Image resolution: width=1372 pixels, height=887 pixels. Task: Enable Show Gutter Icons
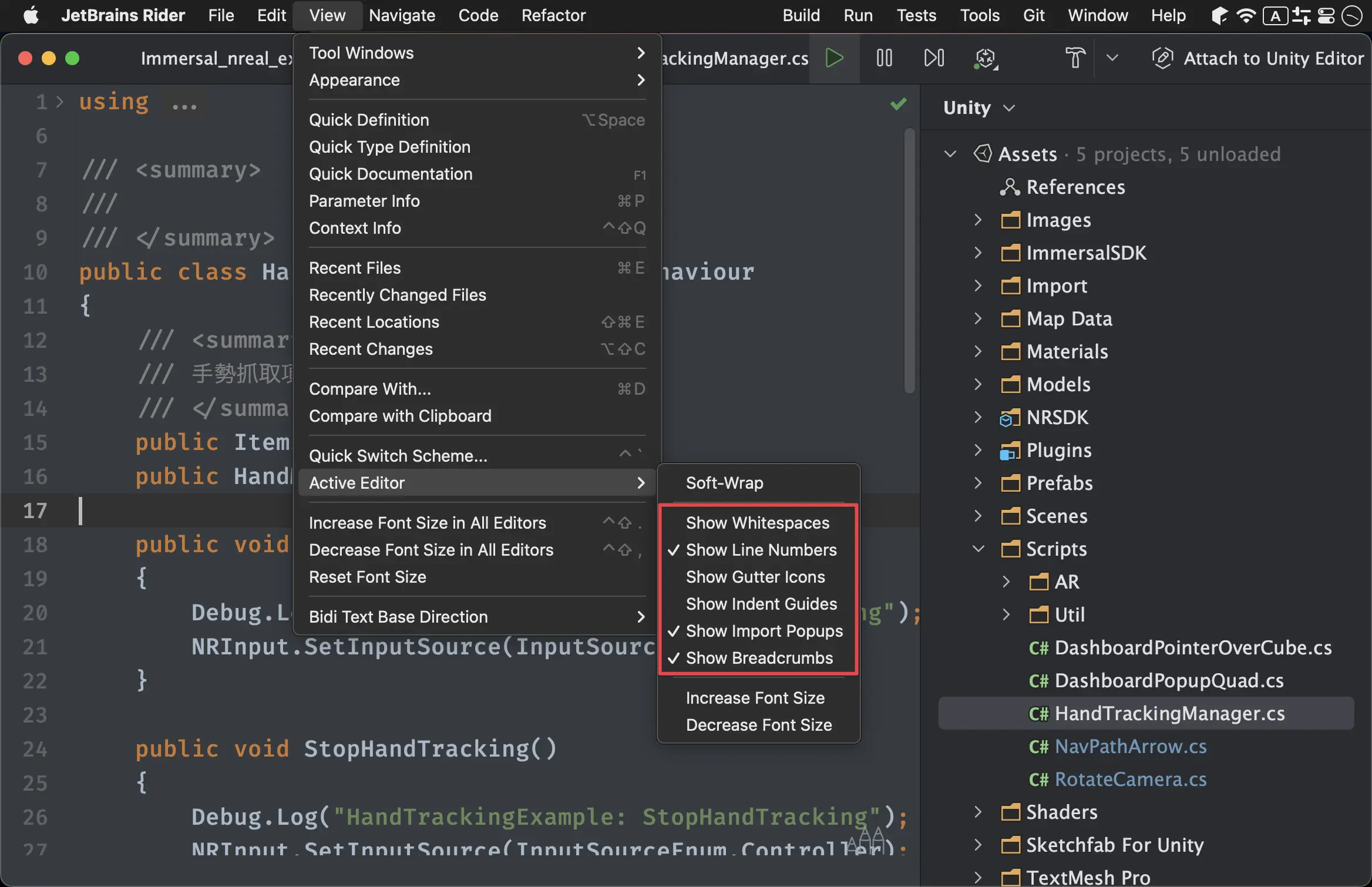pos(758,577)
